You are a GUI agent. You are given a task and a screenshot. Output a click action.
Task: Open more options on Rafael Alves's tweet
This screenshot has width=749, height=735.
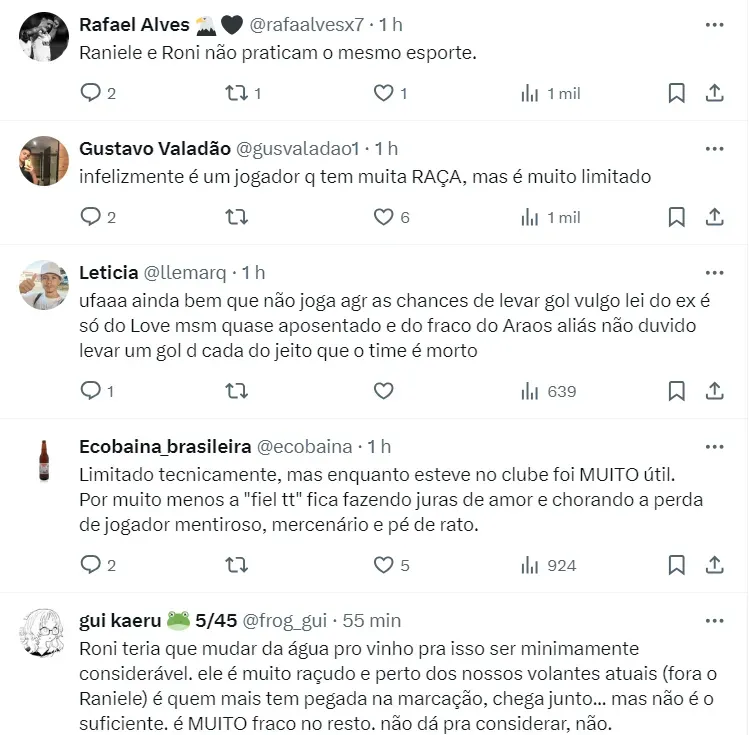point(714,23)
